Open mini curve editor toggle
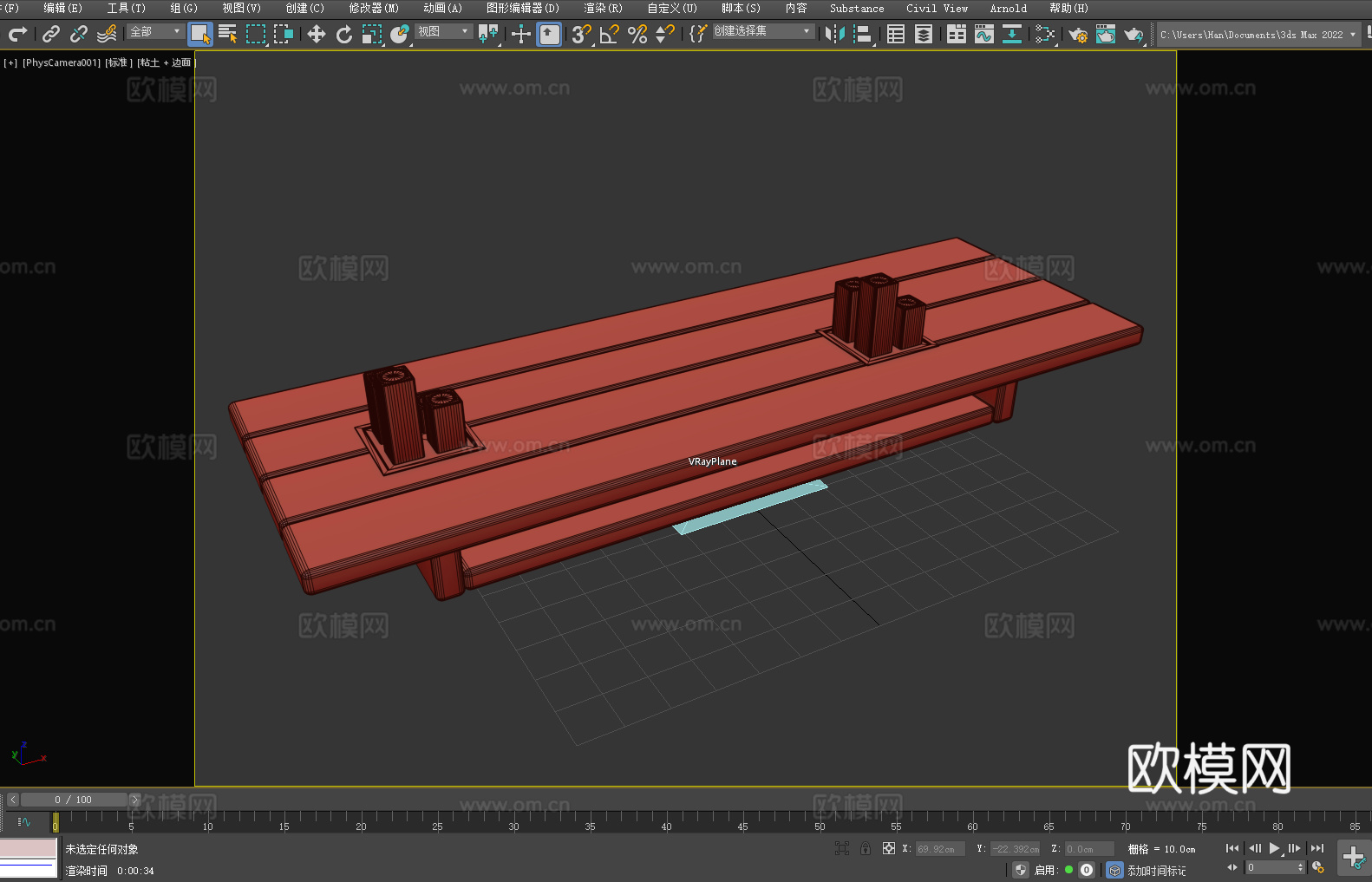The image size is (1372, 882). click(x=23, y=821)
